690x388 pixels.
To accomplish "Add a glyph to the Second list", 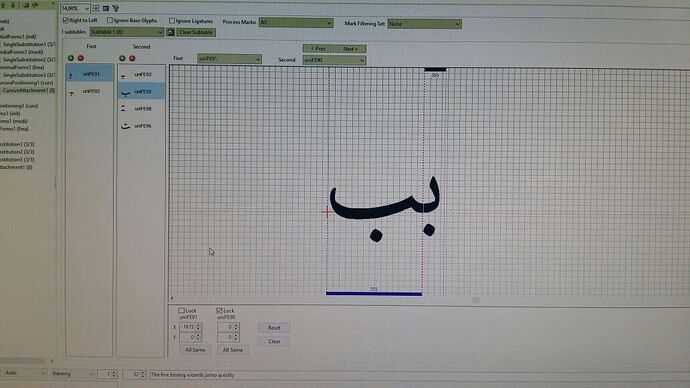I will tap(122, 58).
